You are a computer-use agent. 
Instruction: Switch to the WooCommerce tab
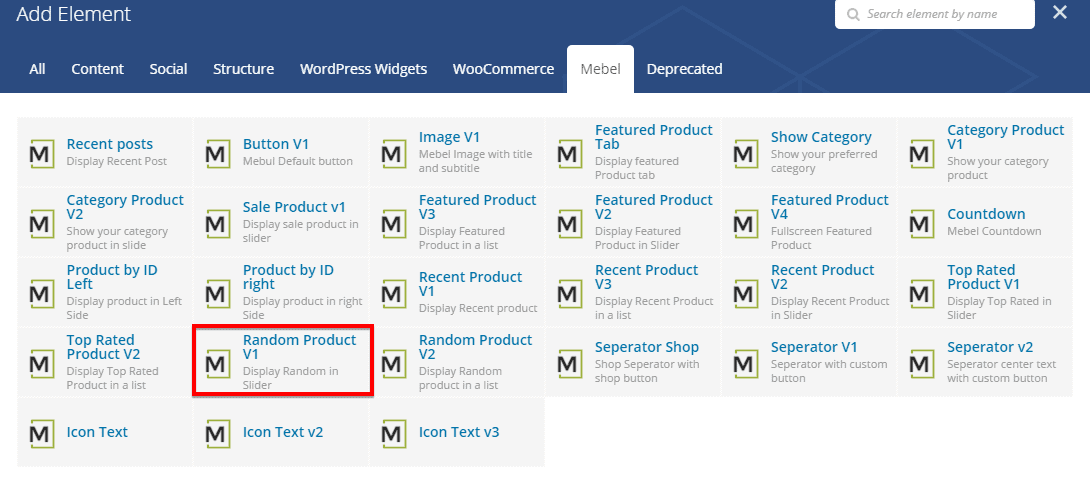click(503, 69)
